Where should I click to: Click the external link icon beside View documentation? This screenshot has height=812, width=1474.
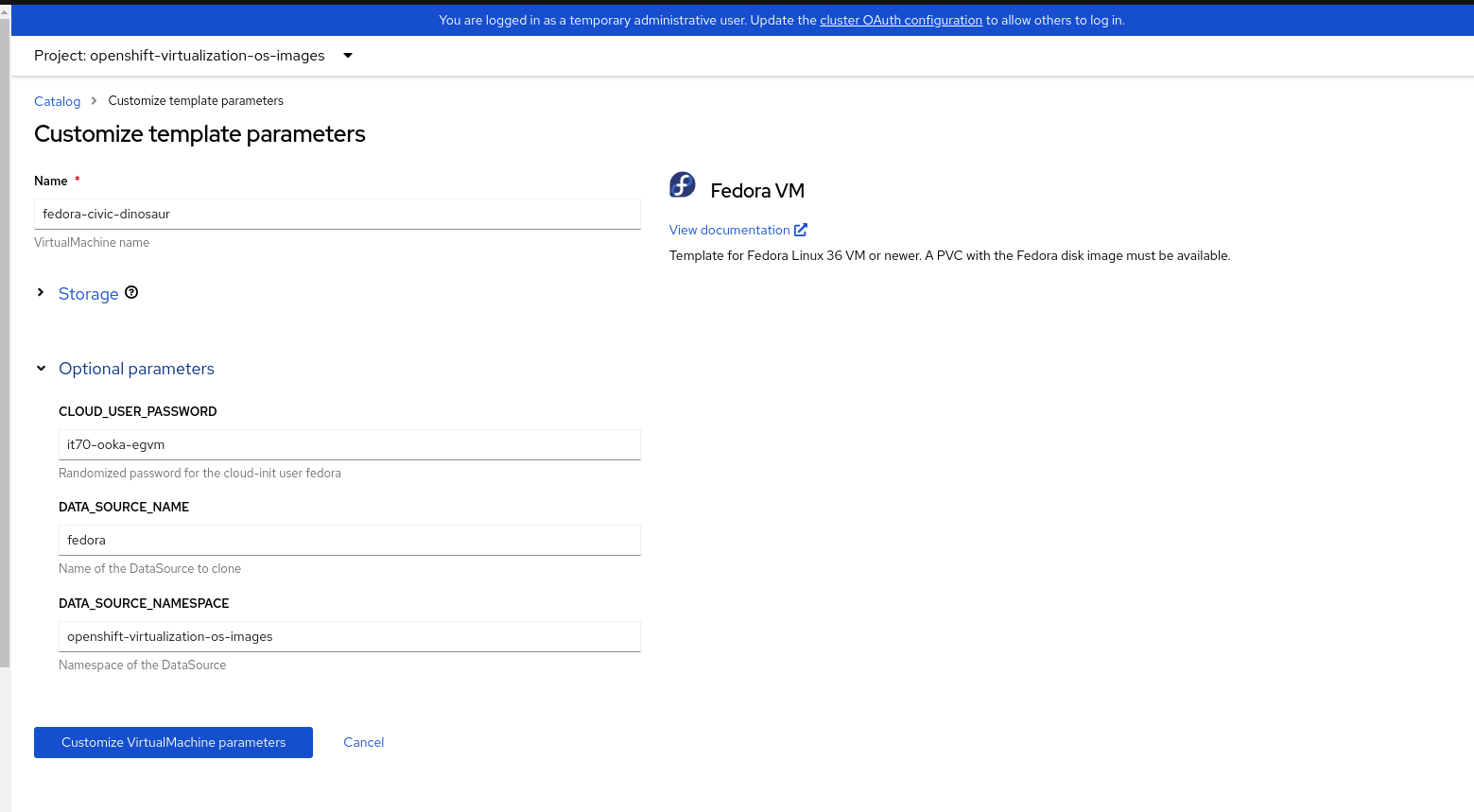click(801, 230)
